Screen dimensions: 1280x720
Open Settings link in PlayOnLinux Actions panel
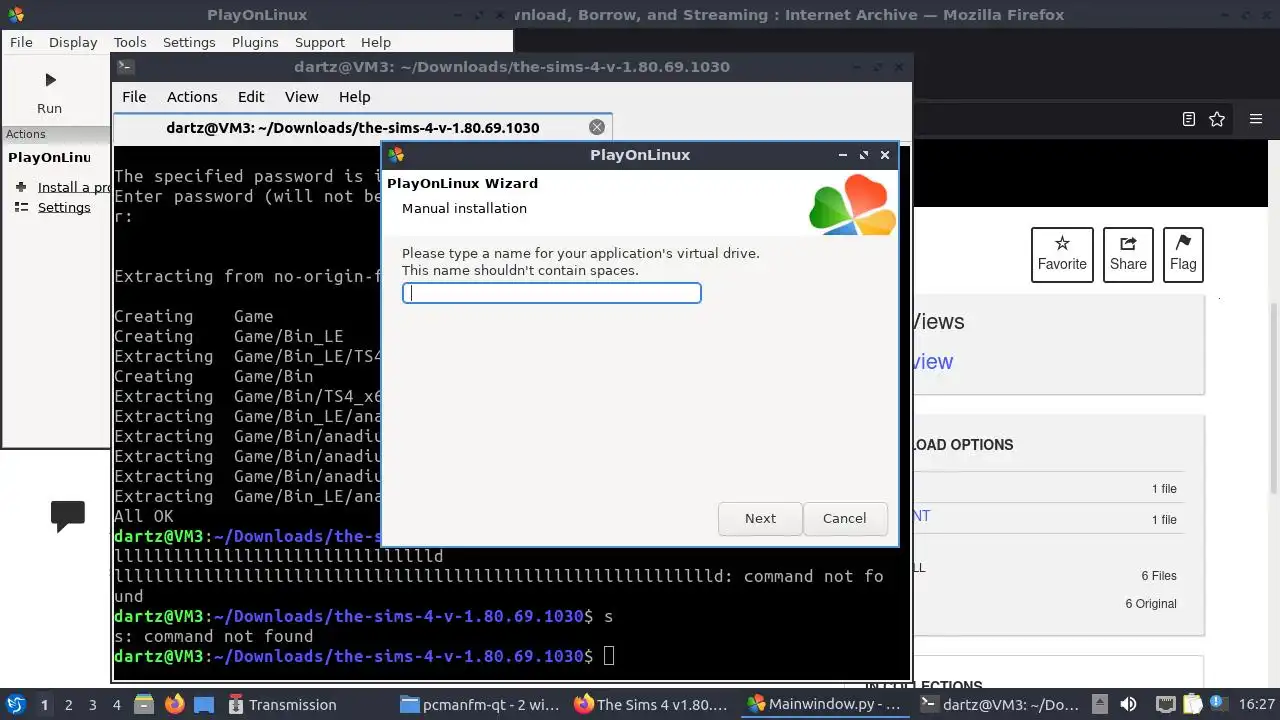tap(64, 207)
